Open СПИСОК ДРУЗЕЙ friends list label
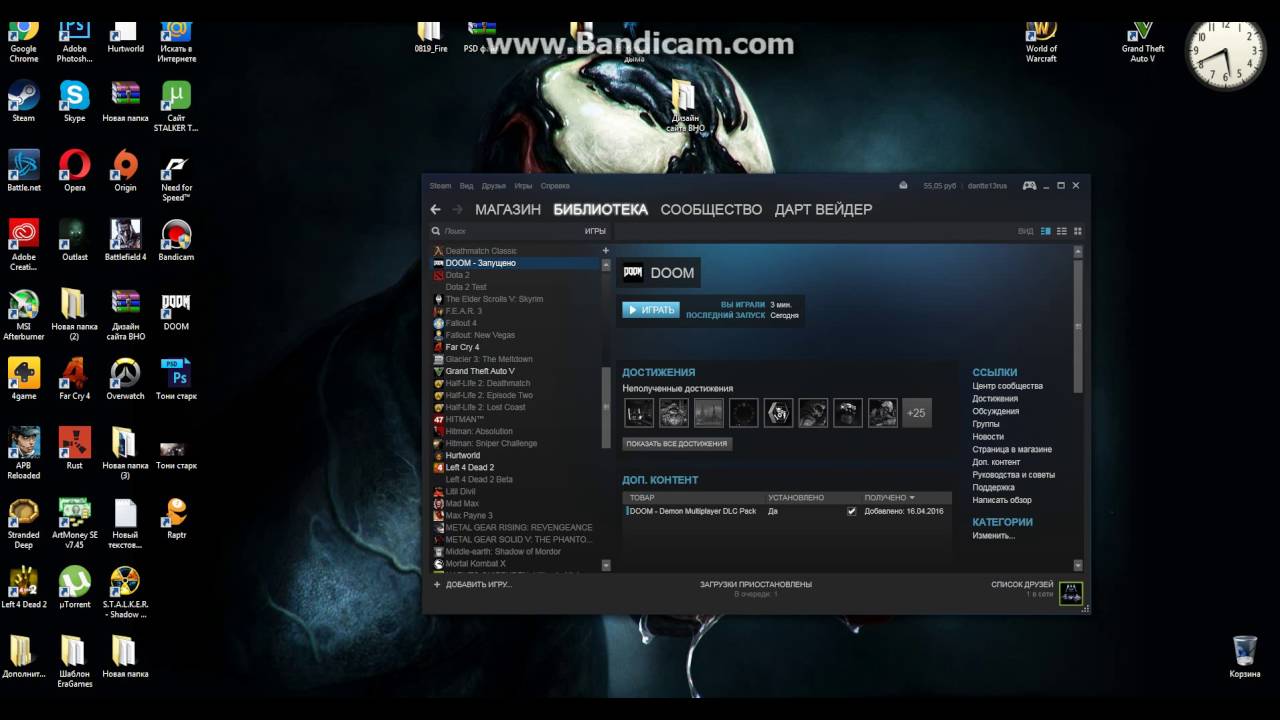The image size is (1280, 720). [x=1022, y=584]
